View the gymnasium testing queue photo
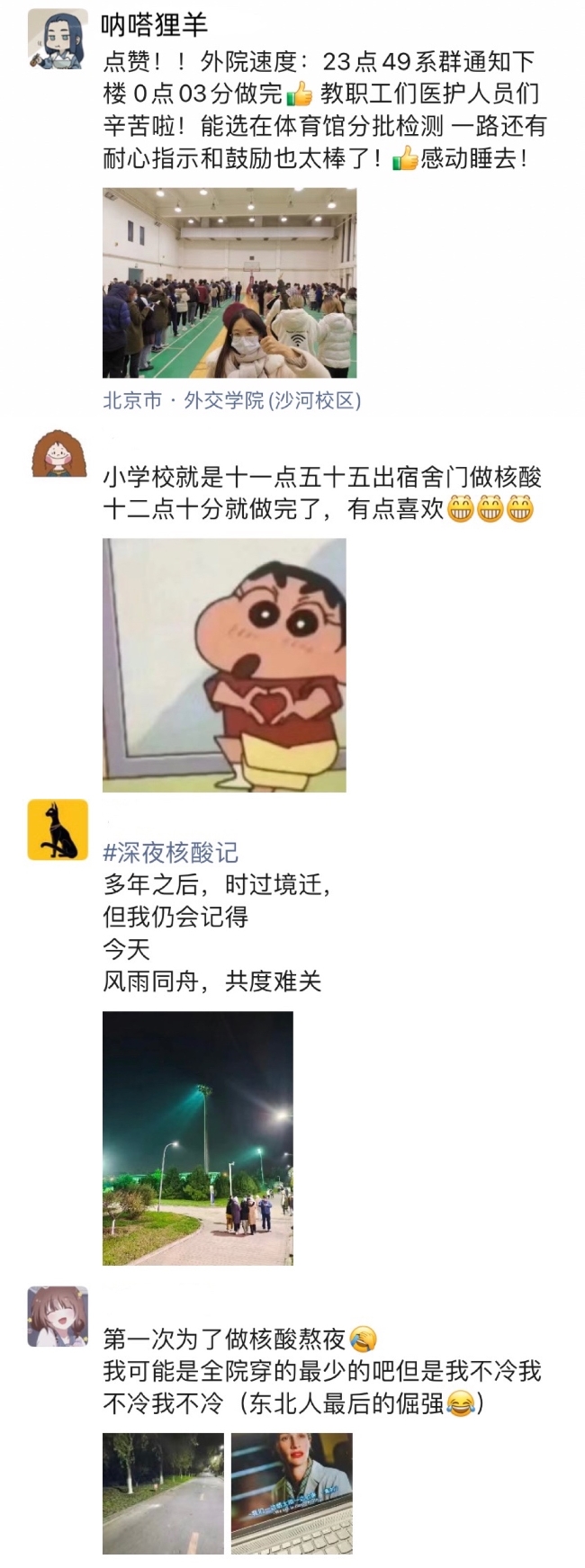Screen dimensions: 585x1568 coord(229,282)
